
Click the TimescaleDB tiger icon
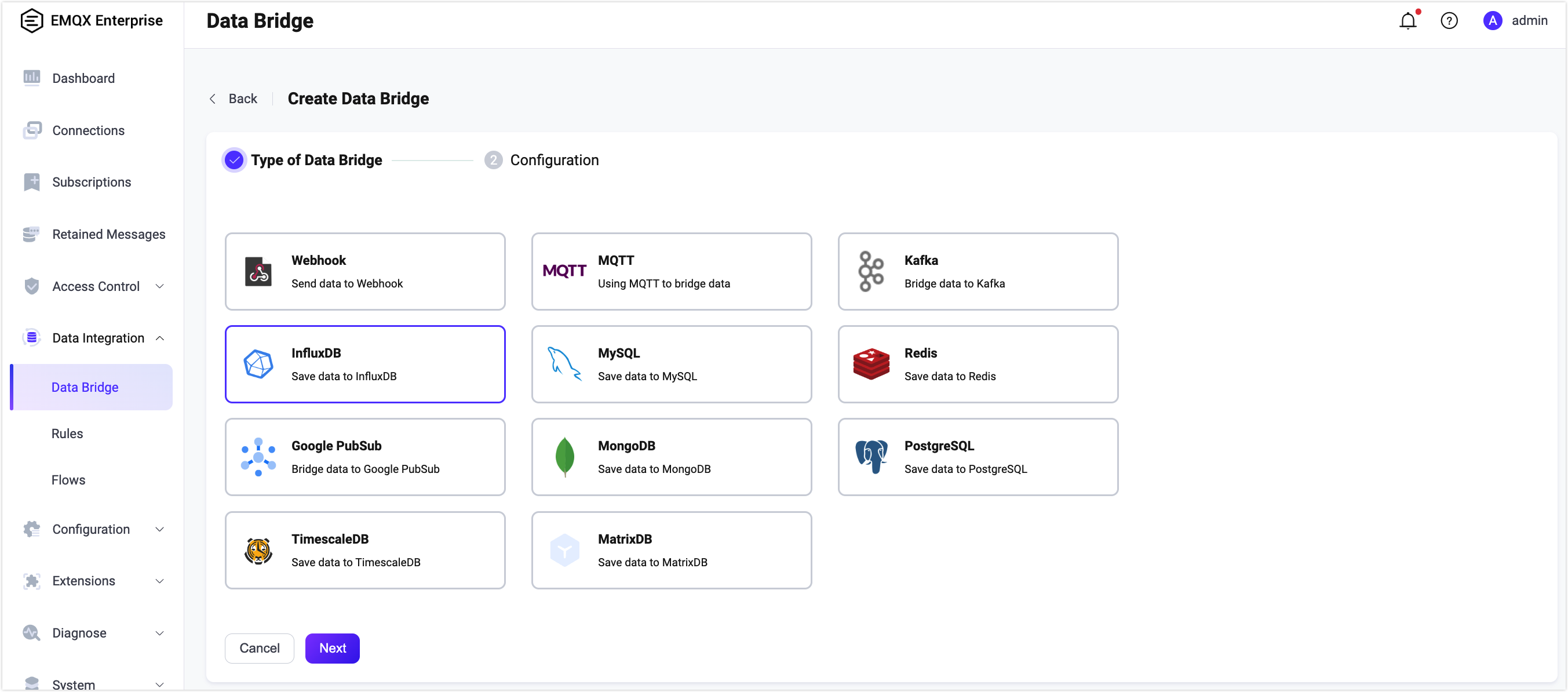[x=258, y=551]
